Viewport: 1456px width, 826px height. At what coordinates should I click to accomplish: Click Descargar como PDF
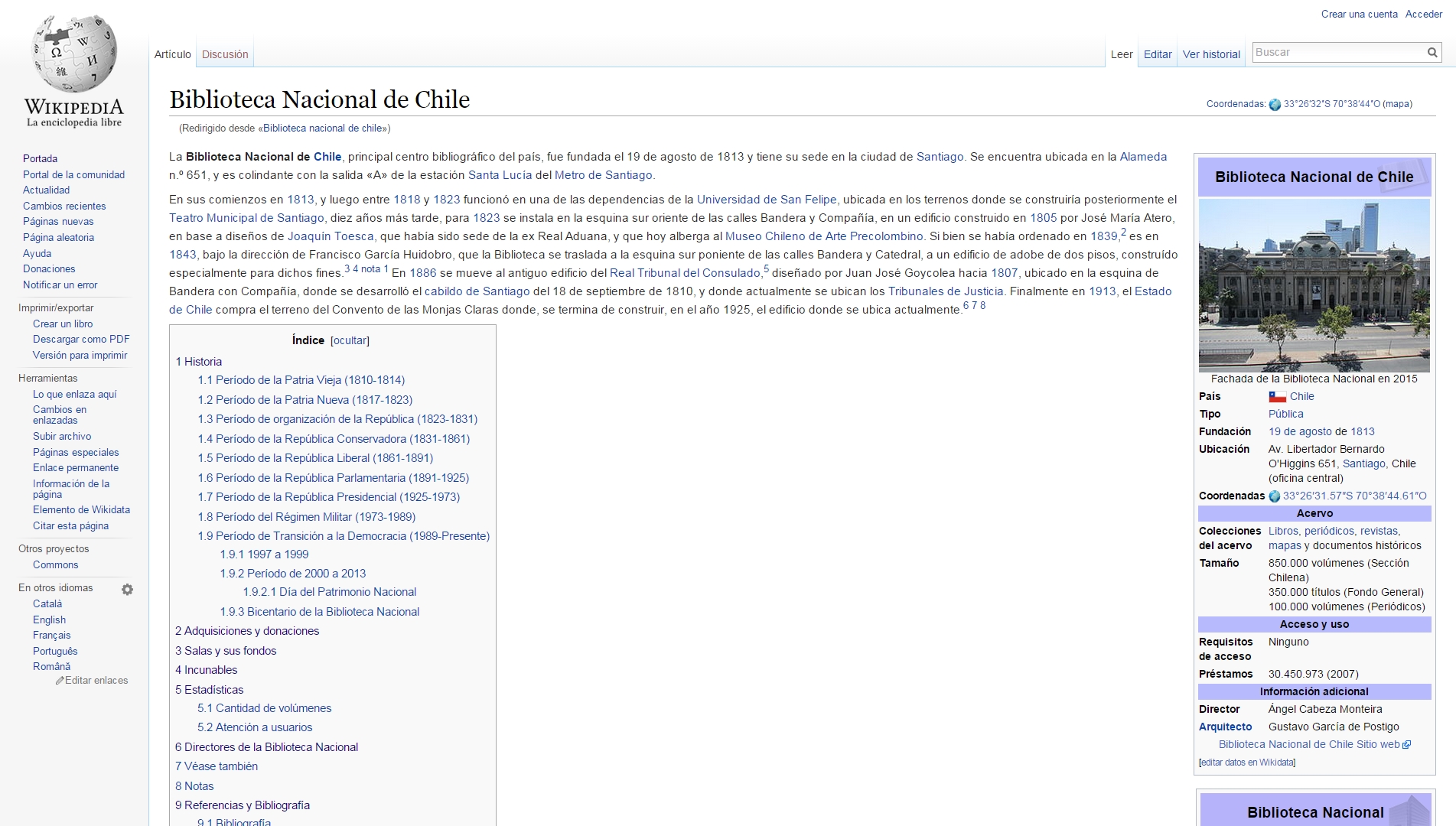[81, 339]
